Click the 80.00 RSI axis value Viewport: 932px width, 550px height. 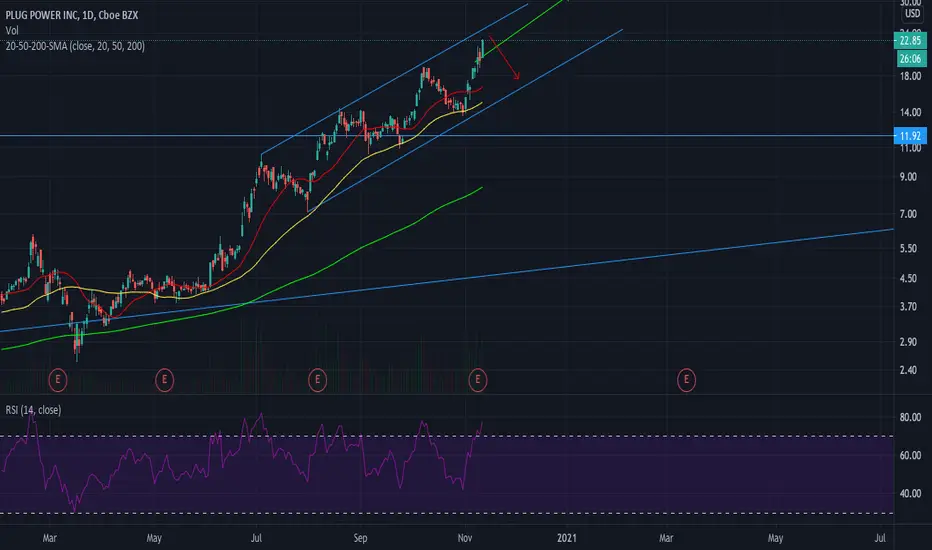pyautogui.click(x=910, y=417)
